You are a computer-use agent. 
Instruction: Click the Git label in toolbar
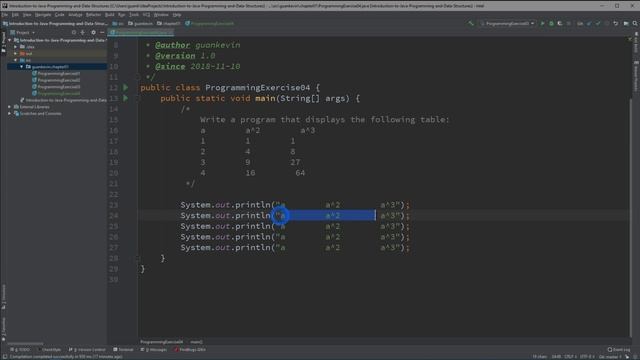click(x=580, y=24)
